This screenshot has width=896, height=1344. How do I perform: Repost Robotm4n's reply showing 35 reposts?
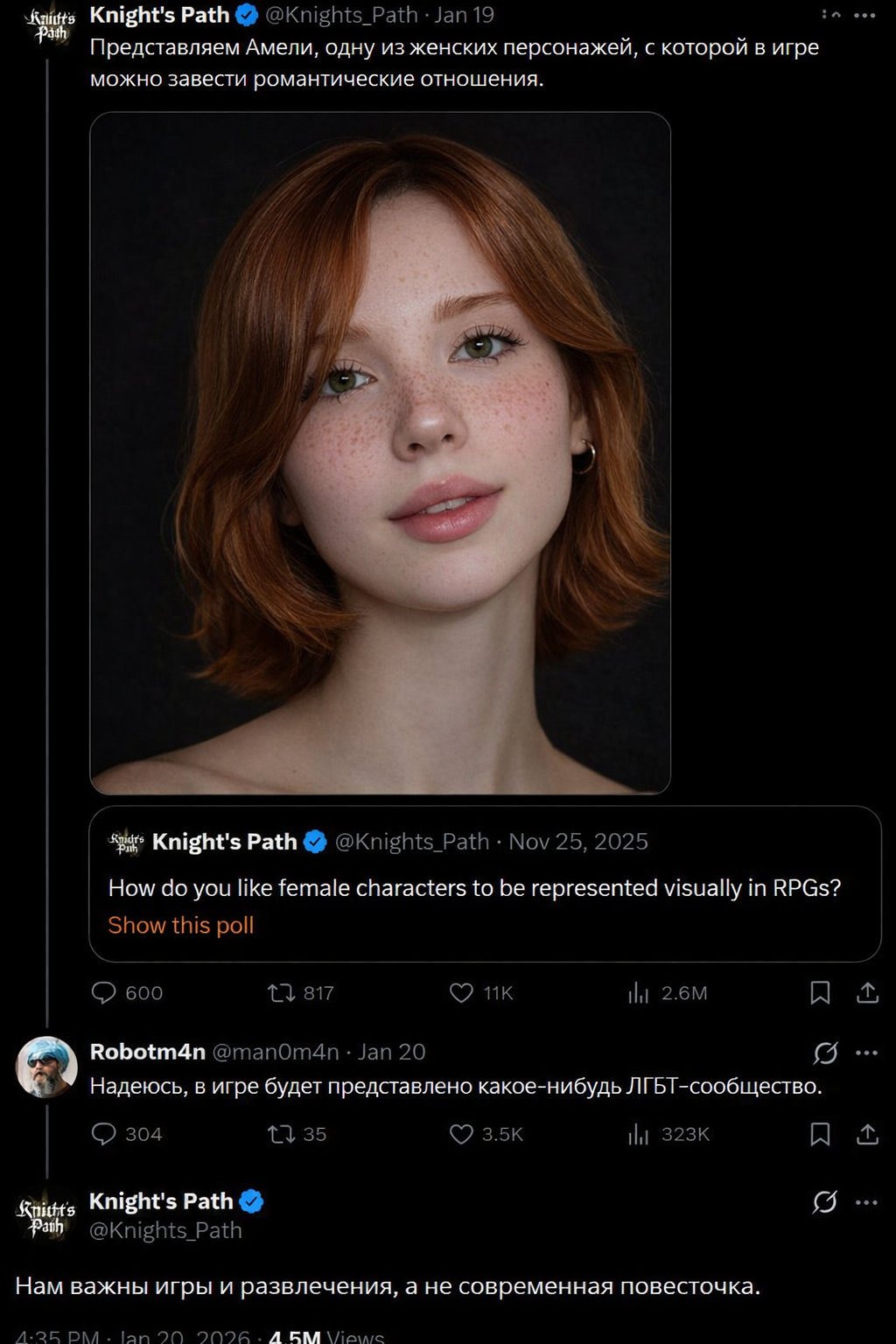[281, 1134]
